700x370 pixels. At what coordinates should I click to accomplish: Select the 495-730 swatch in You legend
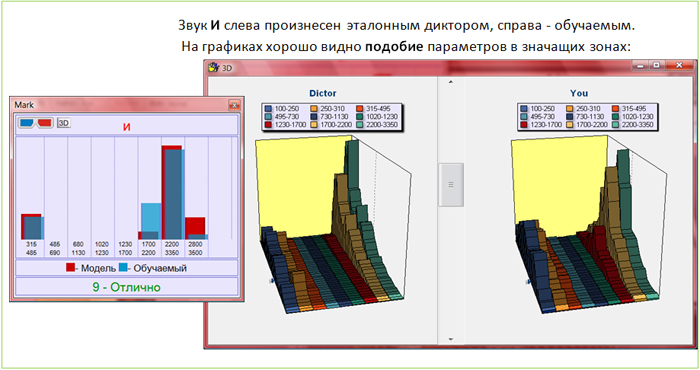point(524,116)
